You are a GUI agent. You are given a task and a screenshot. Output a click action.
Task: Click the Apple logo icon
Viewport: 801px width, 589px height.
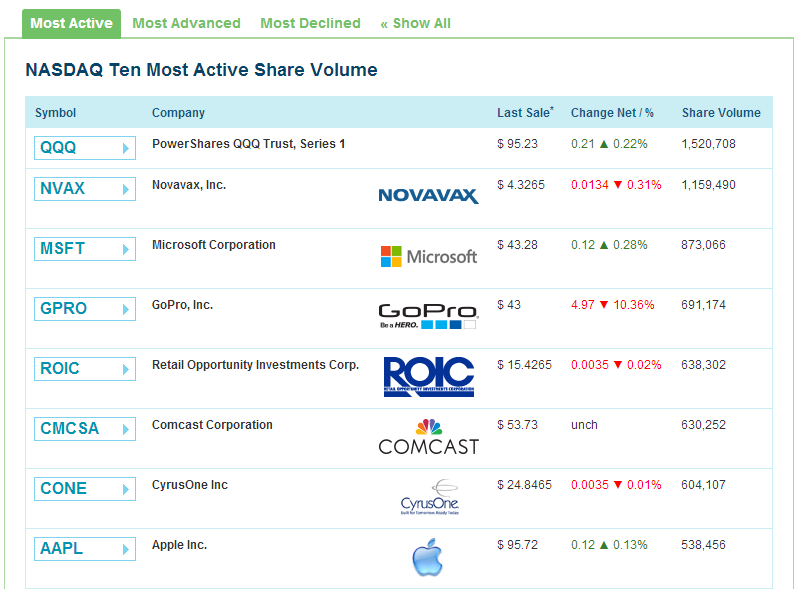pyautogui.click(x=426, y=557)
